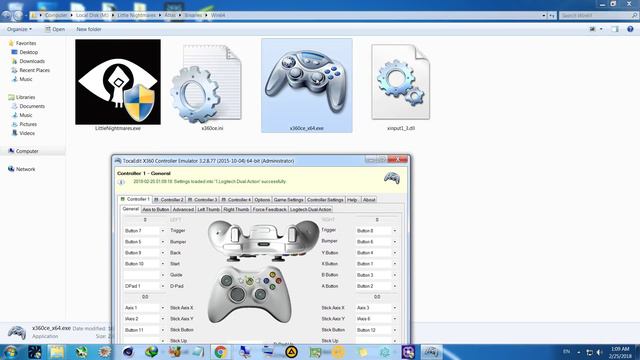Open the Windows Start menu

click(10, 352)
